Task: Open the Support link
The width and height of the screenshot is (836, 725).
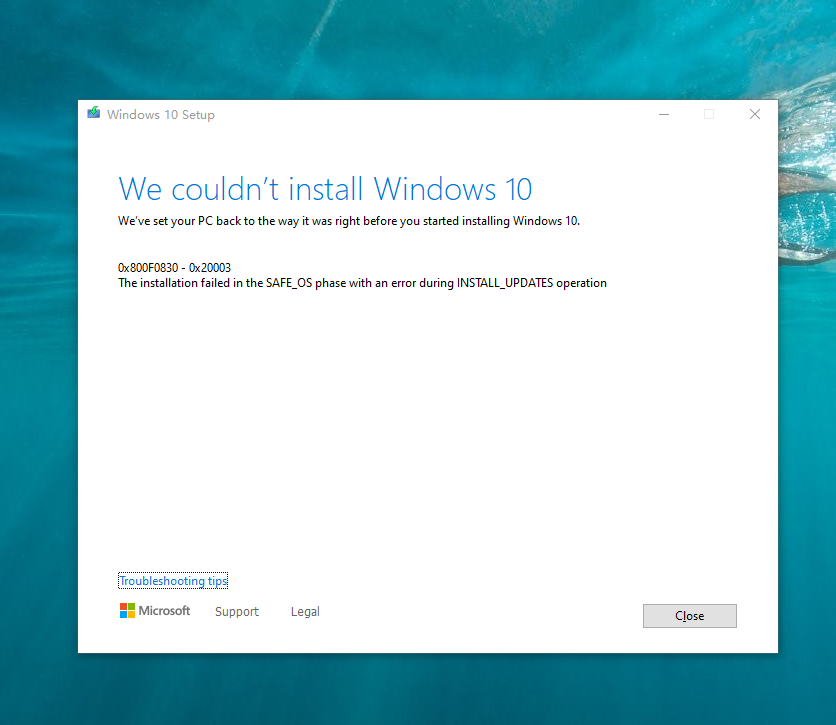Action: click(237, 611)
